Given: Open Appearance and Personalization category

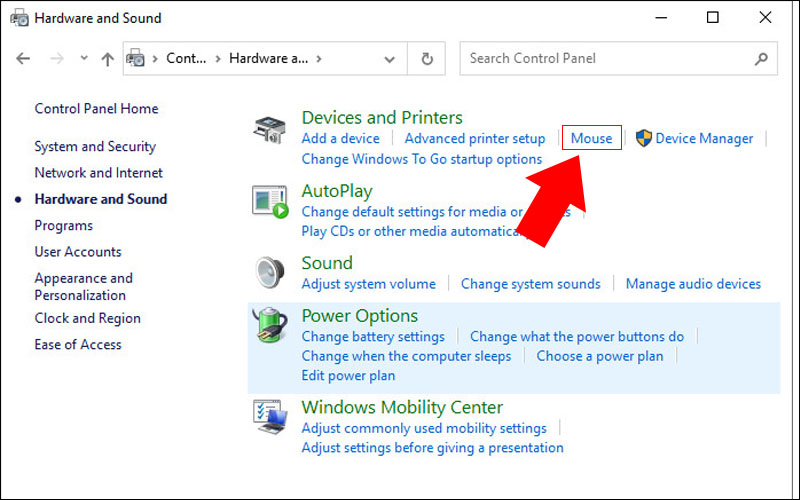Looking at the screenshot, I should point(84,286).
